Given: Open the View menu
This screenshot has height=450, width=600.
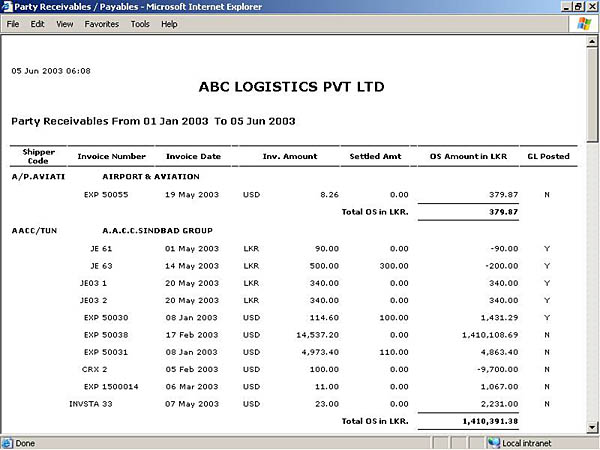Looking at the screenshot, I should click(64, 24).
